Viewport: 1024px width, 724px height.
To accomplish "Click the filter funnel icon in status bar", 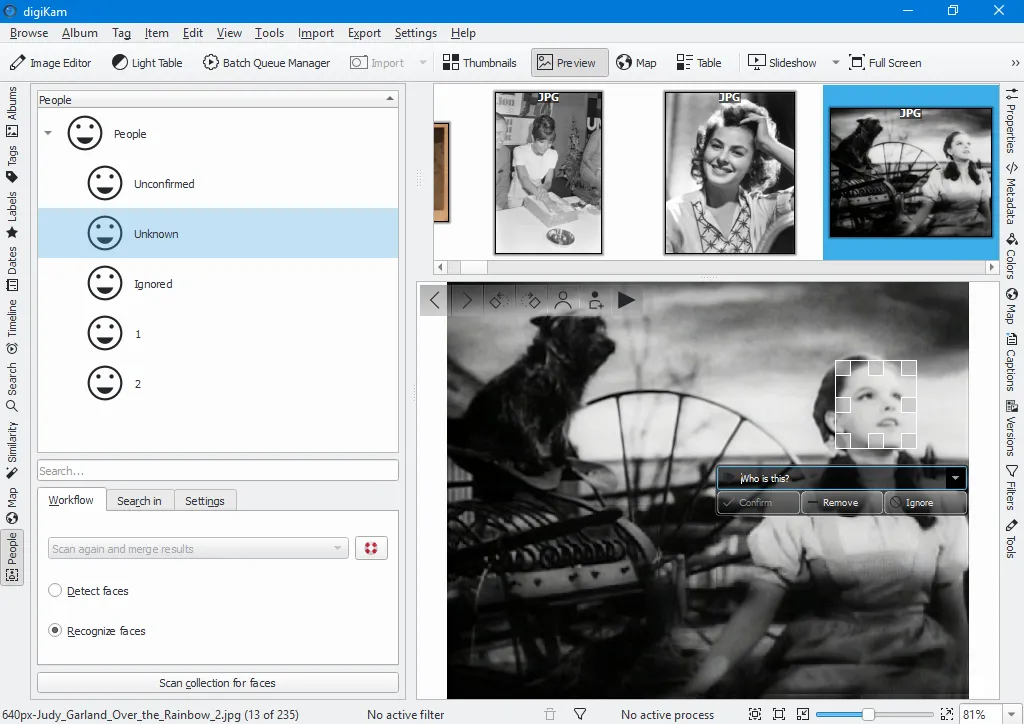I will 579,715.
